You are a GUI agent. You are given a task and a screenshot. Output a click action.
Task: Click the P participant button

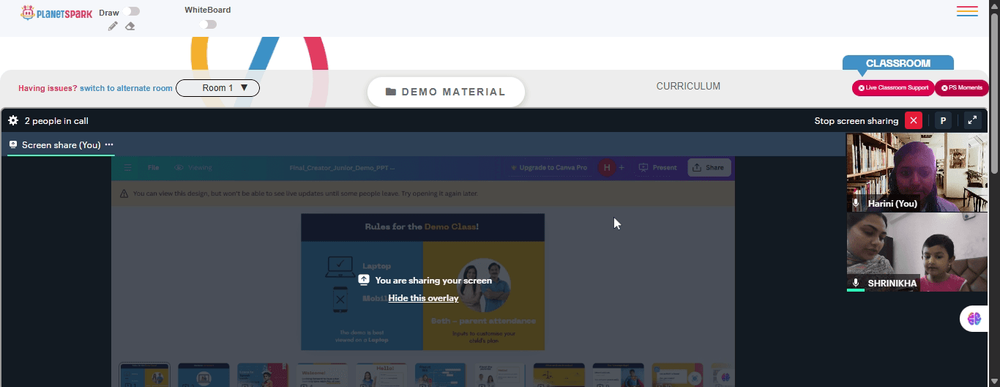[943, 120]
